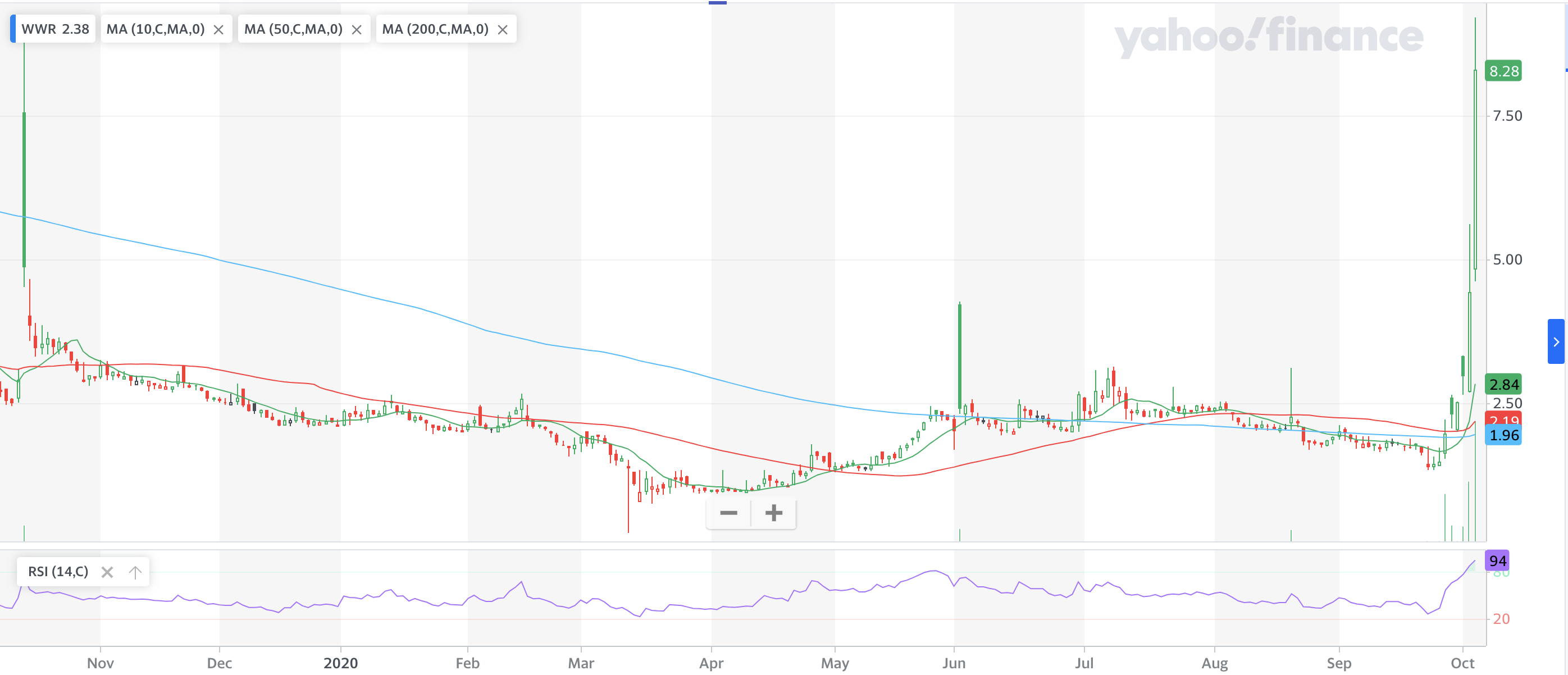1568x675 pixels.
Task: Open RSI (14,C) indicator settings
Action: (58, 572)
